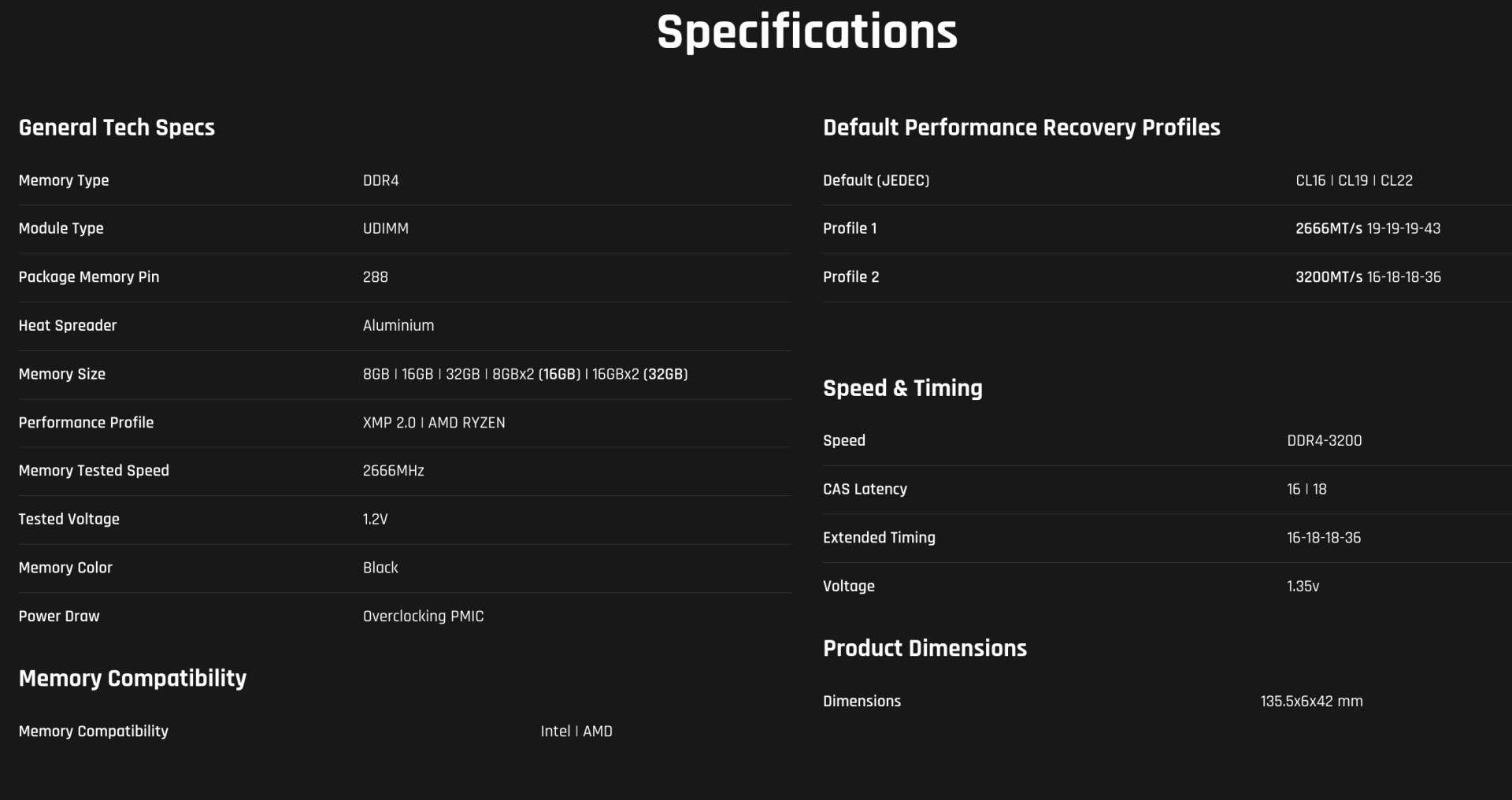
Task: Click the Memory Size options list
Action: pyautogui.click(x=525, y=374)
